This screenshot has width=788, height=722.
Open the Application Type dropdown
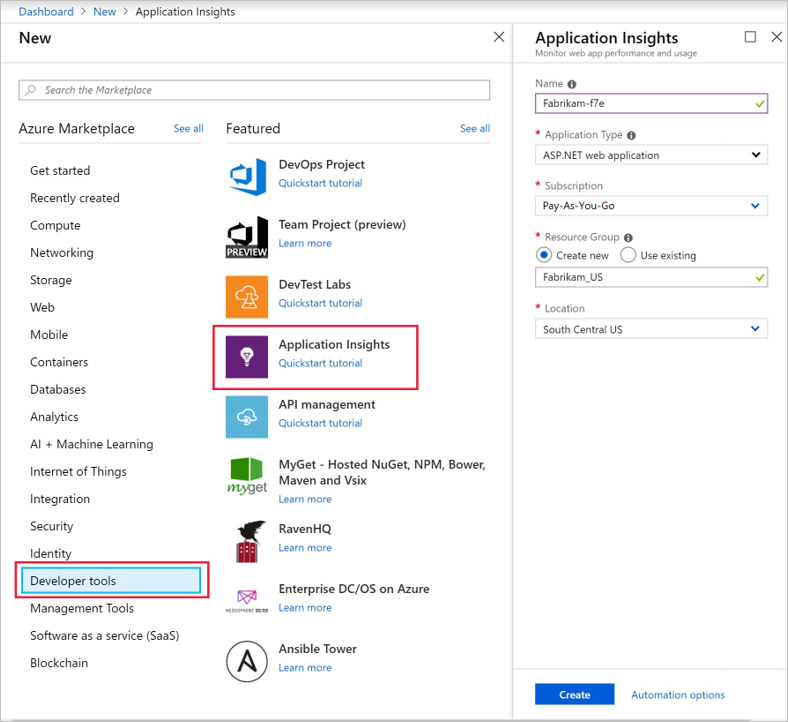(651, 155)
